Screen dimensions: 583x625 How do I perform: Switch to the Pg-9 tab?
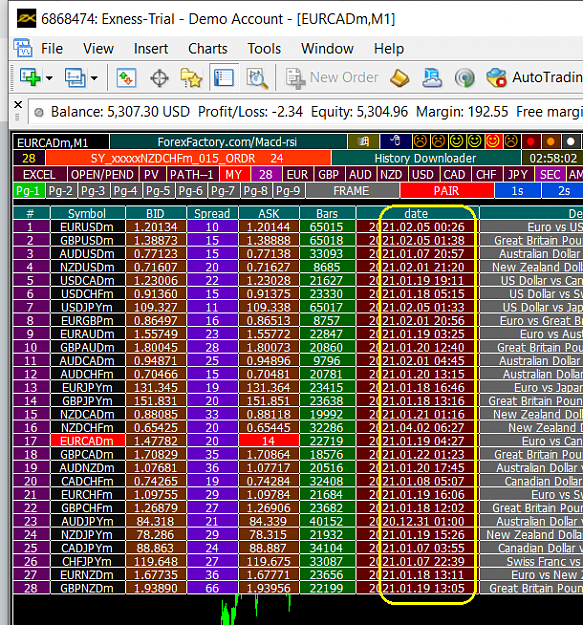pos(288,191)
